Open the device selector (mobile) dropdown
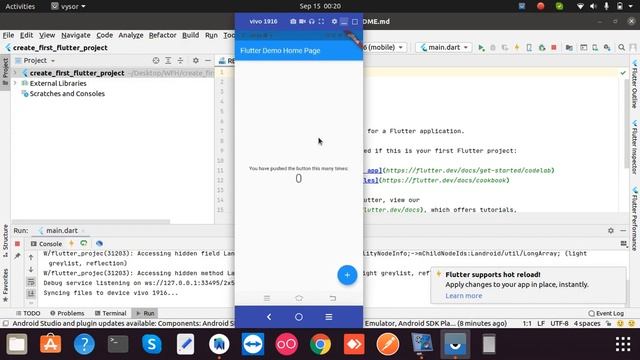Screen dimensions: 640x360 click(x=384, y=47)
